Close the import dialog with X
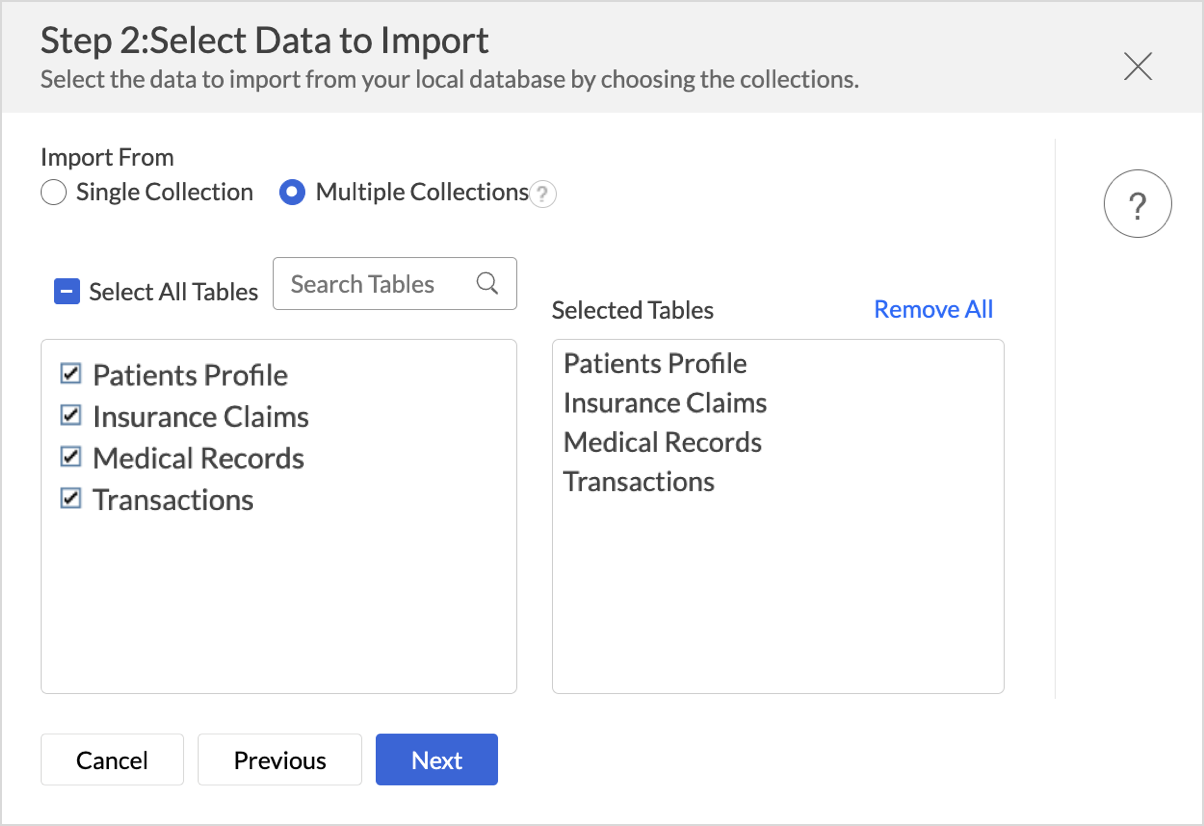 coord(1138,67)
